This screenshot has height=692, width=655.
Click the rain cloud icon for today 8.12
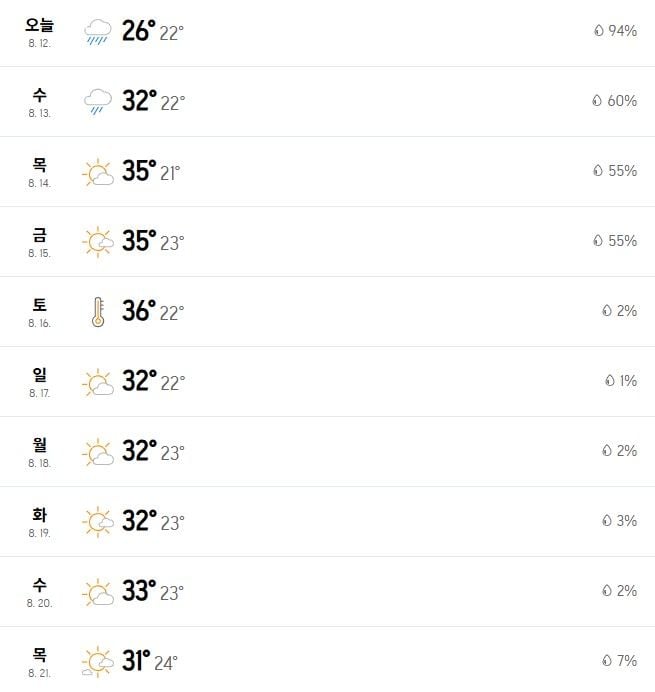tap(98, 32)
